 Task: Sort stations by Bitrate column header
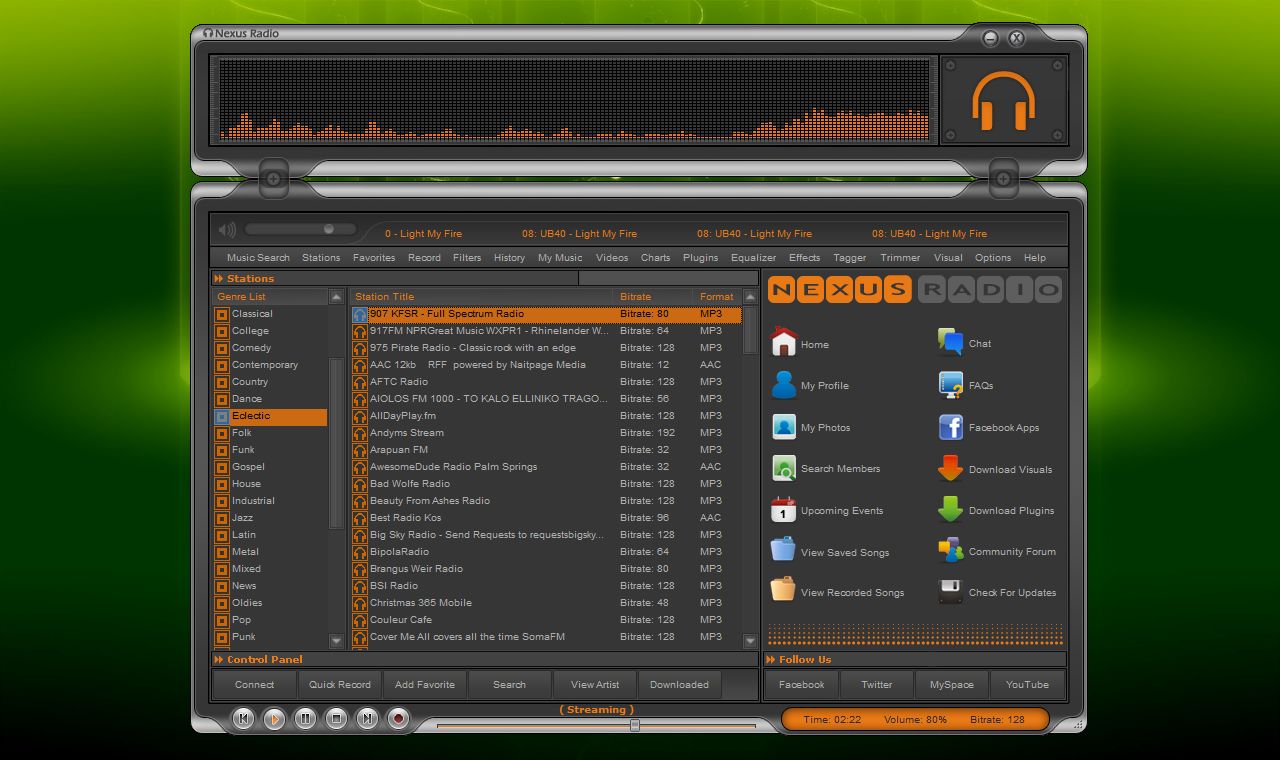pos(652,296)
